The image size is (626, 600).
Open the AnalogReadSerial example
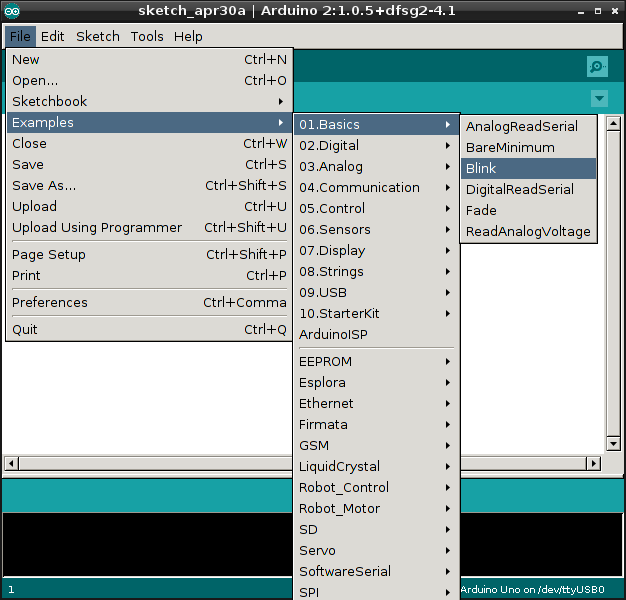tap(529, 127)
